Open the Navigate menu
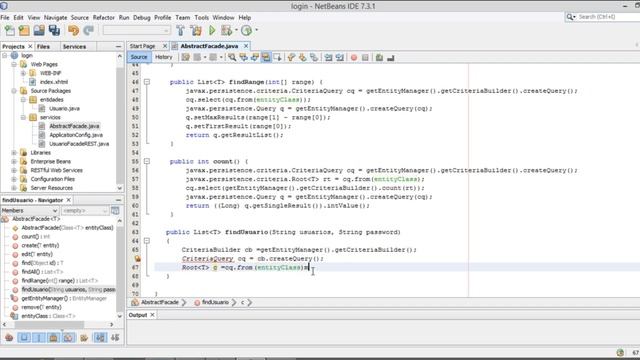Image resolution: width=640 pixels, height=360 pixels. click(56, 18)
